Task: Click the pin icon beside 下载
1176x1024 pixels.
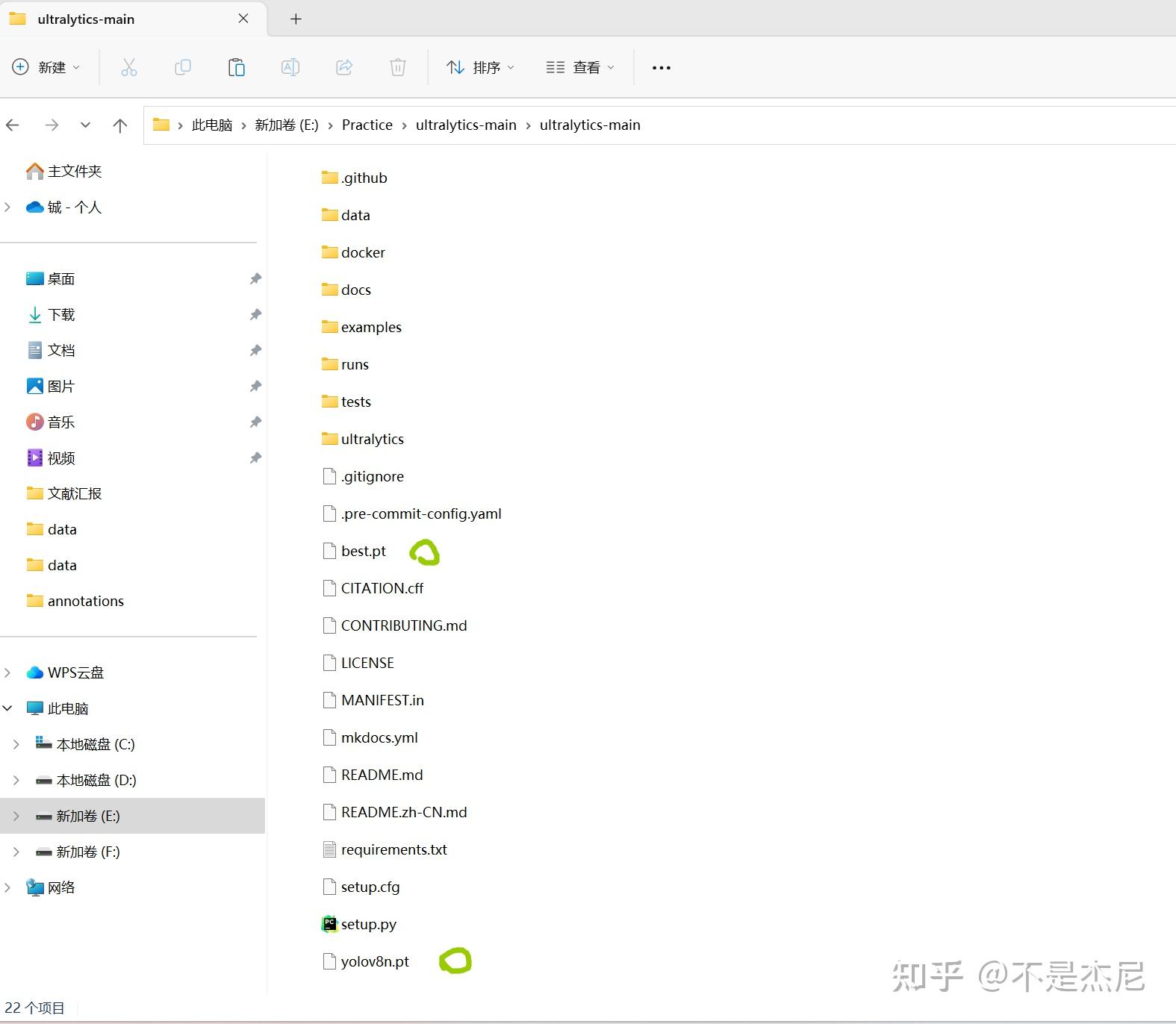Action: click(255, 314)
